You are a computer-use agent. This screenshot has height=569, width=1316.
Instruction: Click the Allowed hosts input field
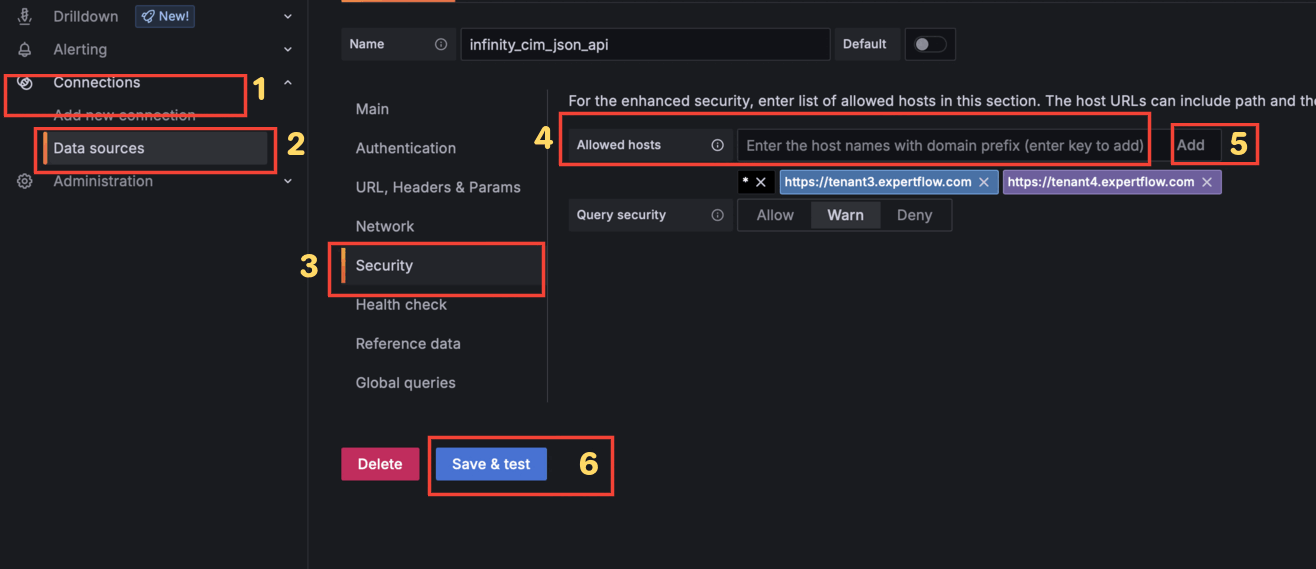tap(944, 145)
